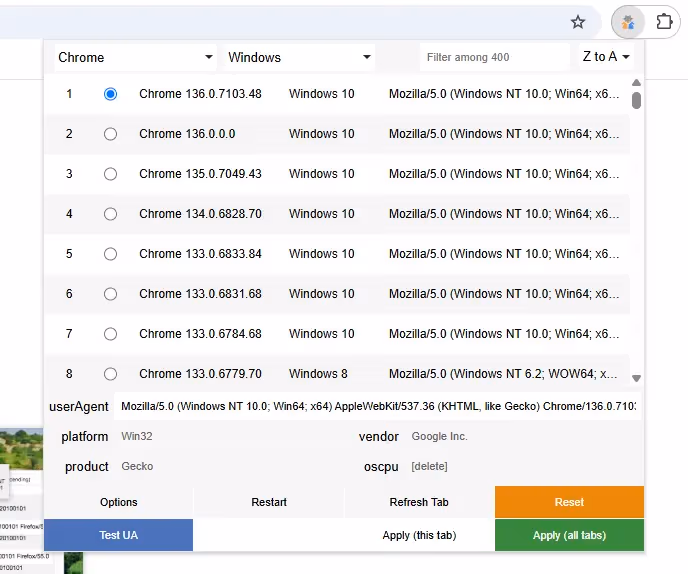Viewport: 688px width, 574px height.
Task: Open the Chrome browser dropdown
Action: click(x=136, y=57)
